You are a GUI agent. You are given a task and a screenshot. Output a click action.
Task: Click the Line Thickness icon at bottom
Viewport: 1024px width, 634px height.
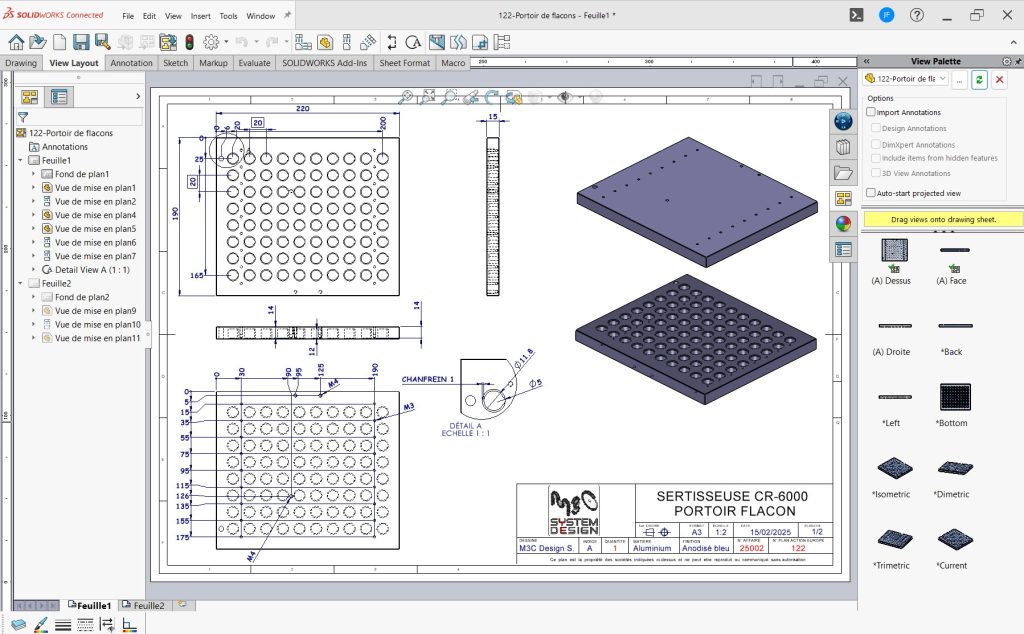coord(62,625)
